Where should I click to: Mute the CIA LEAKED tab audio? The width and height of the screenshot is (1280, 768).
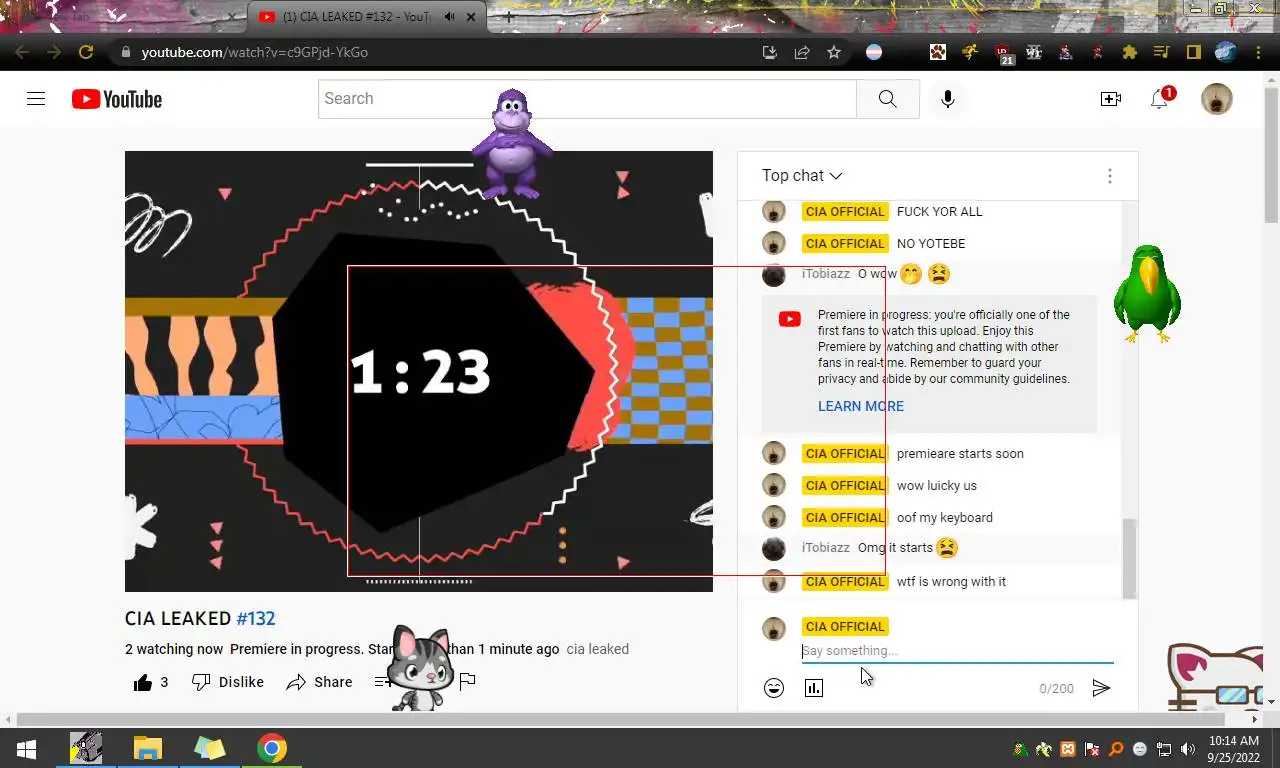click(x=450, y=17)
